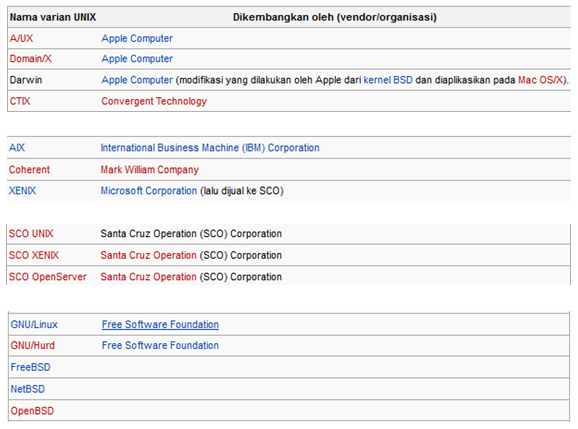This screenshot has height=429, width=578.
Task: Click the underlined Free Software Foundation link
Action: click(x=160, y=325)
